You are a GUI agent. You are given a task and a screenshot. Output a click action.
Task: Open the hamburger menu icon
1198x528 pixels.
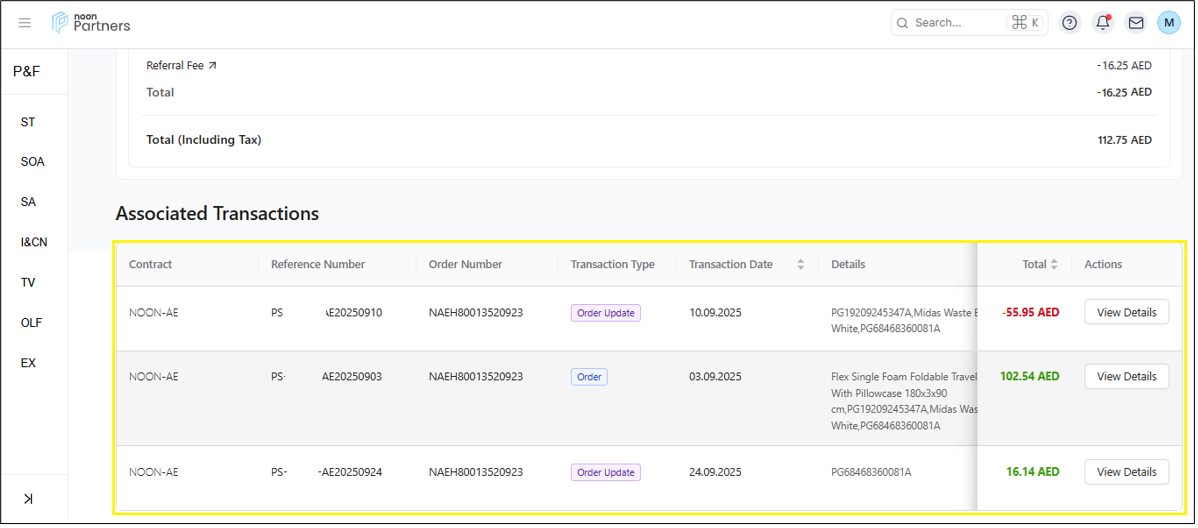point(25,23)
